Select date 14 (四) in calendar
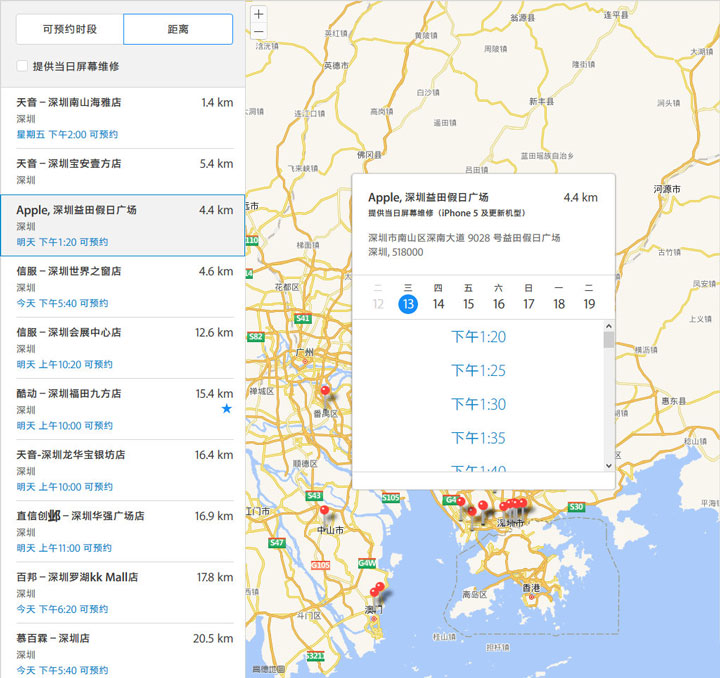The width and height of the screenshot is (720, 678). (438, 304)
